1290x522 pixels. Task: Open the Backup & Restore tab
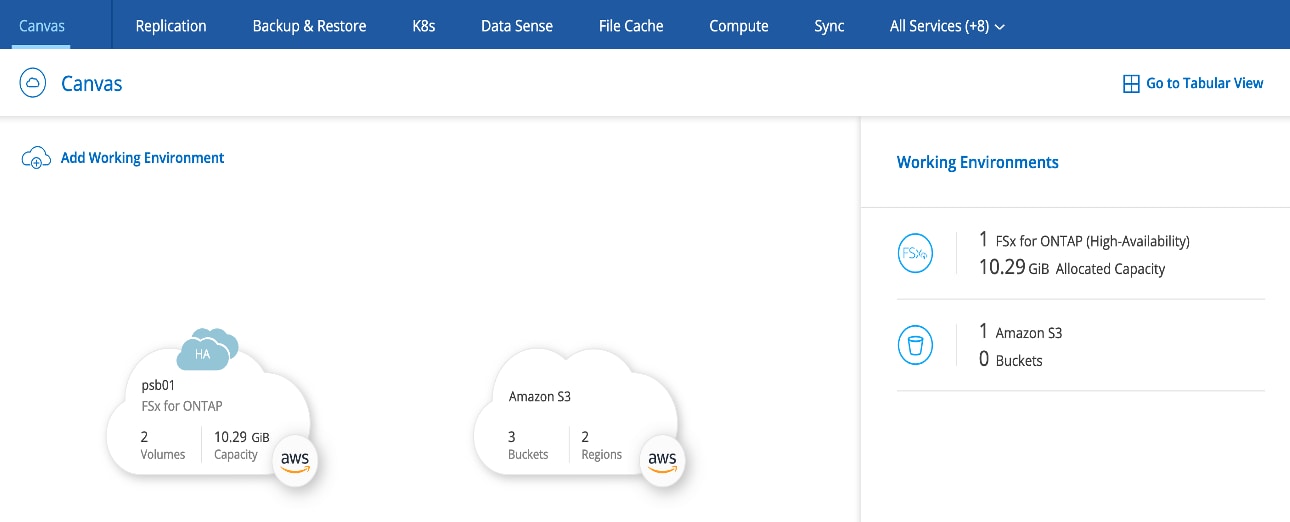(309, 26)
